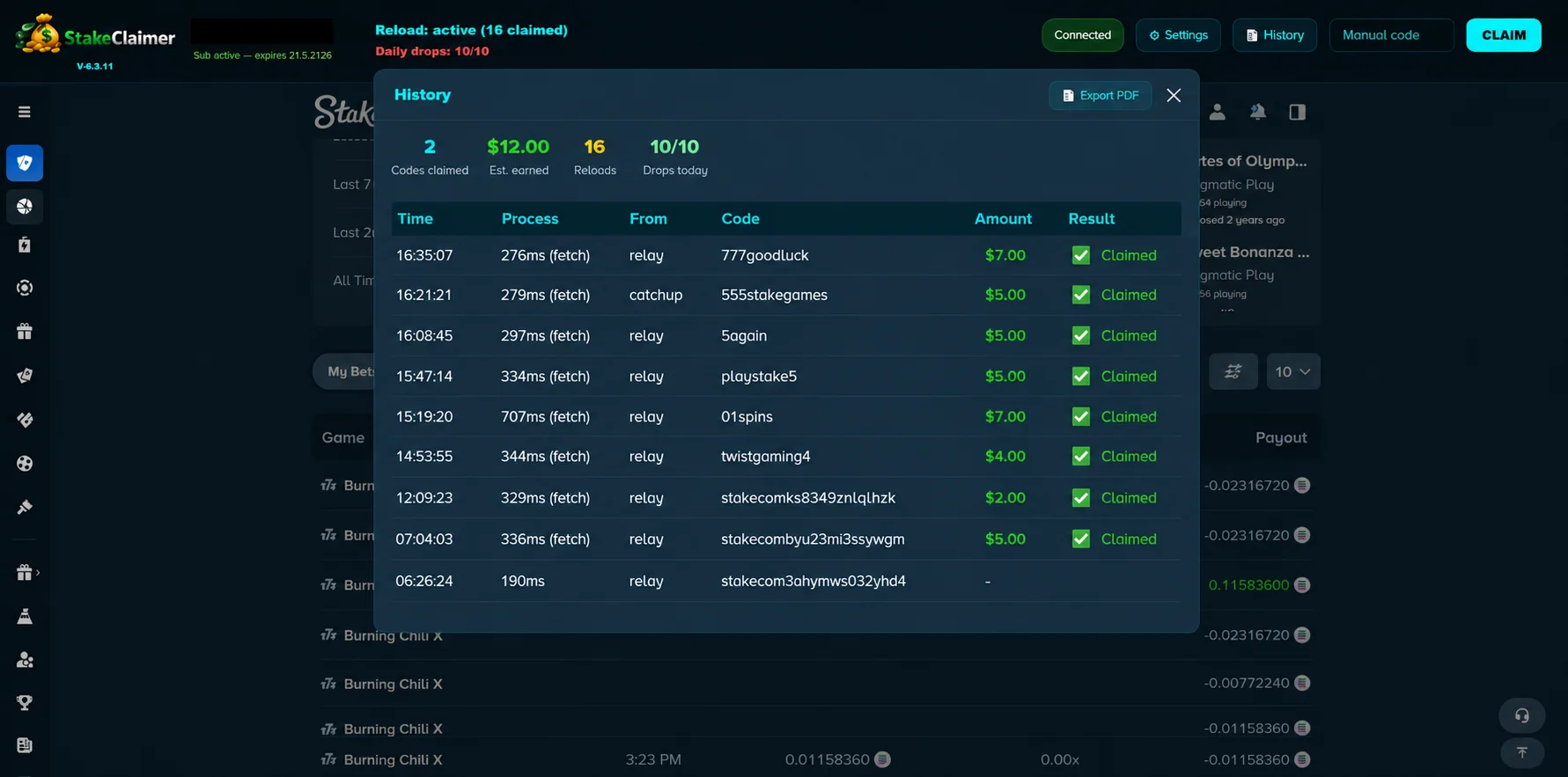Click the Claimed checkmark for 777goodluck
The height and width of the screenshot is (777, 1568).
point(1080,255)
